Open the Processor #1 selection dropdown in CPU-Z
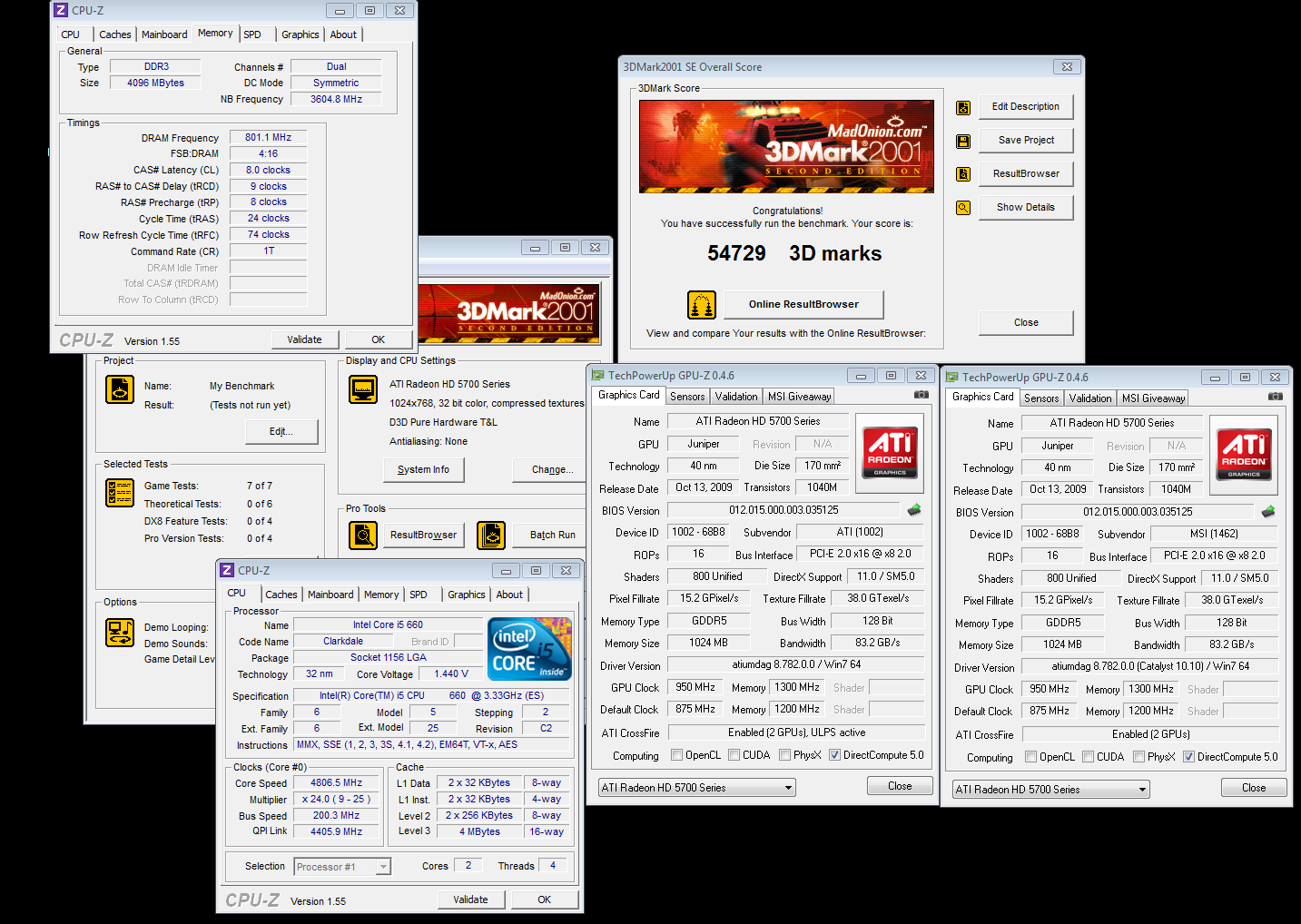The height and width of the screenshot is (924, 1301). point(342,867)
